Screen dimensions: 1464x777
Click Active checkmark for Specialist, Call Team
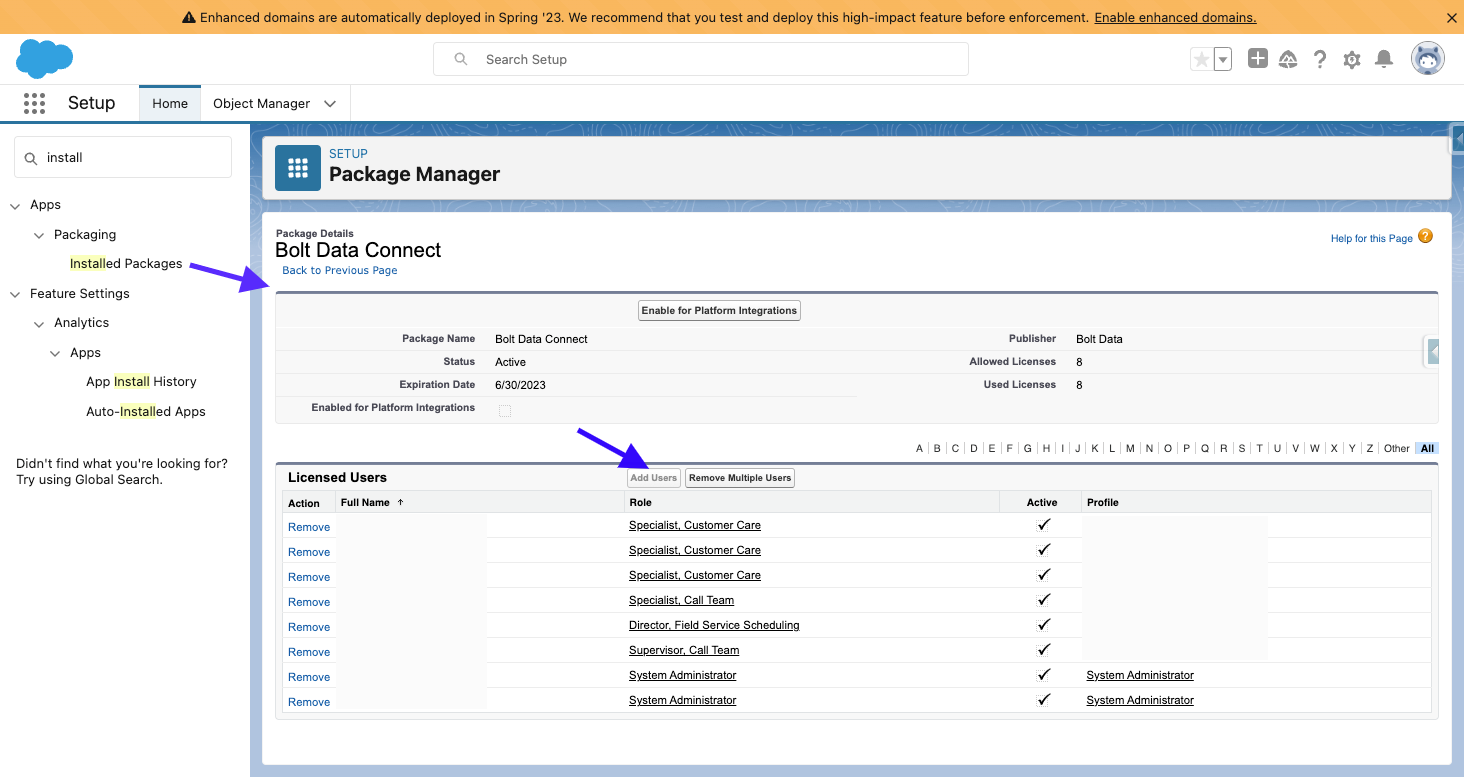pos(1044,600)
